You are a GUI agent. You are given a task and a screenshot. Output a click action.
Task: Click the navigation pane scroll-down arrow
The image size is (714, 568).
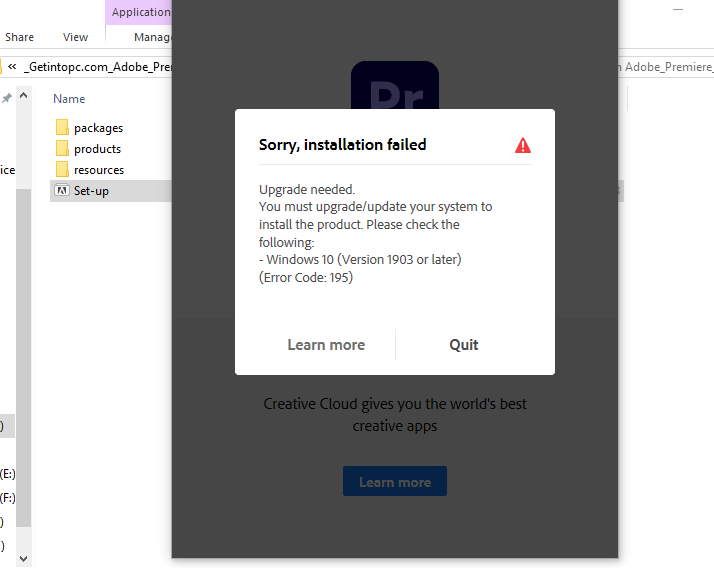[24, 558]
